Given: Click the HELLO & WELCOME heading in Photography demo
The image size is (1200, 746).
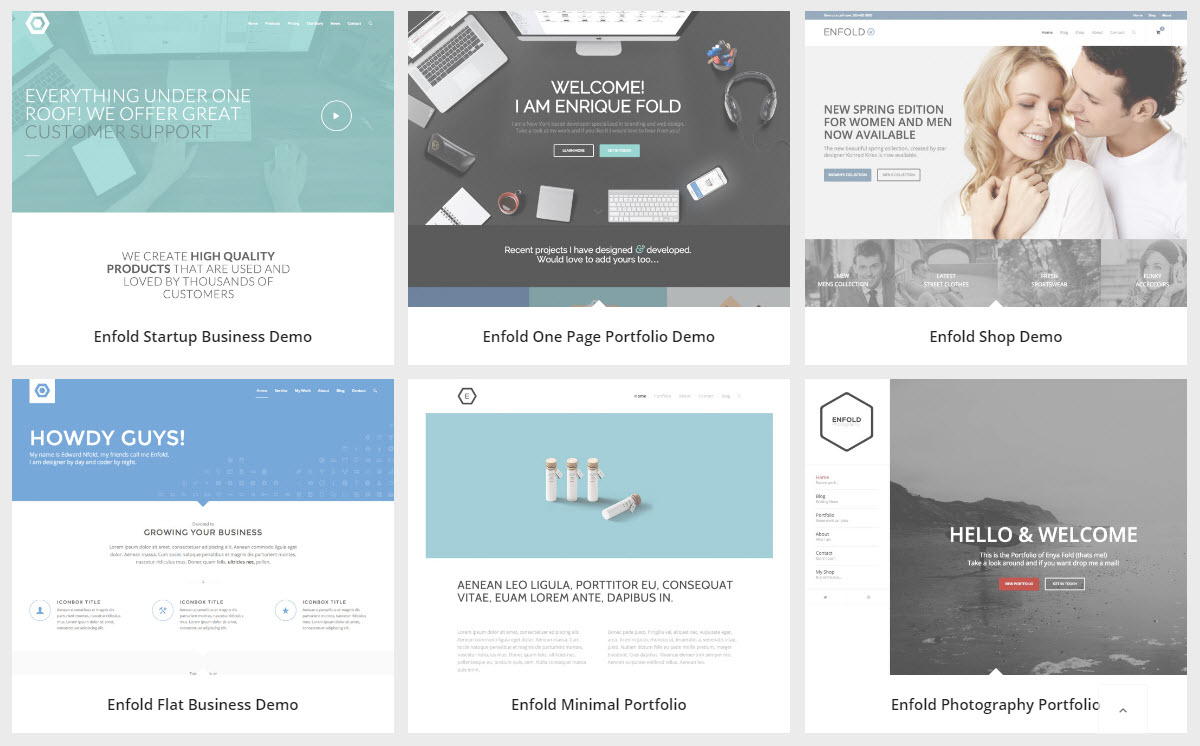Looking at the screenshot, I should pyautogui.click(x=1043, y=535).
